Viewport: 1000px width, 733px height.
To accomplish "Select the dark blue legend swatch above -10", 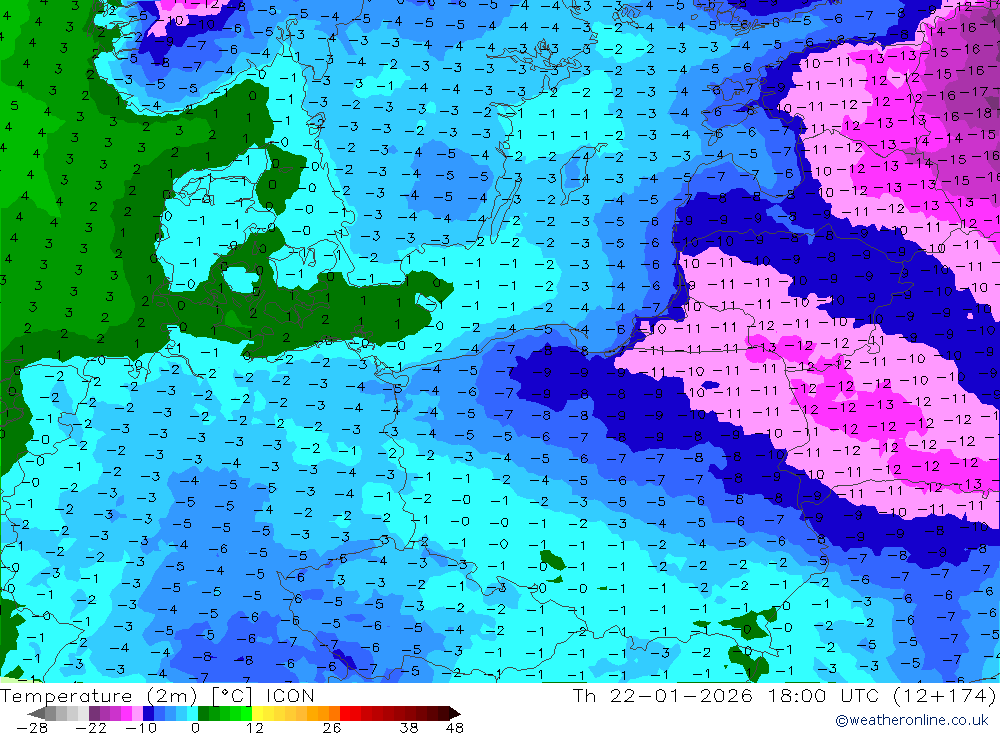I will [148, 713].
